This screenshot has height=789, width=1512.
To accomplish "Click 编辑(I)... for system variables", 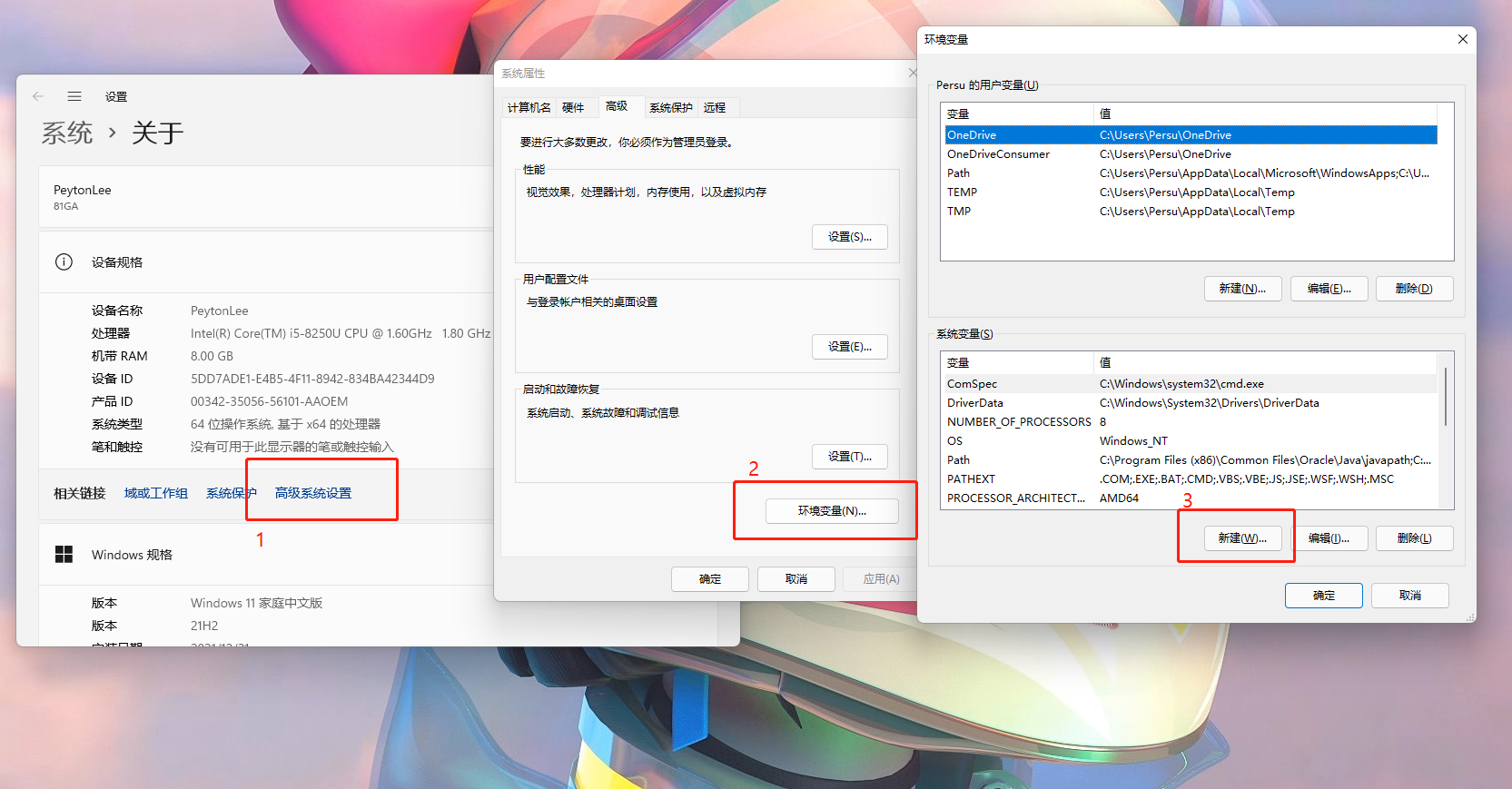I will coord(1329,538).
